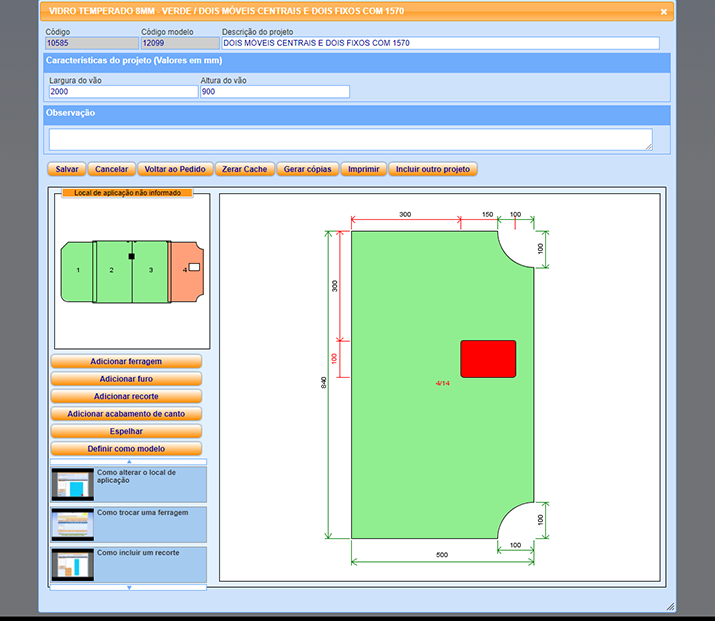Select glass panel 1 in the overview diagram
This screenshot has height=621, width=715.
(x=77, y=272)
